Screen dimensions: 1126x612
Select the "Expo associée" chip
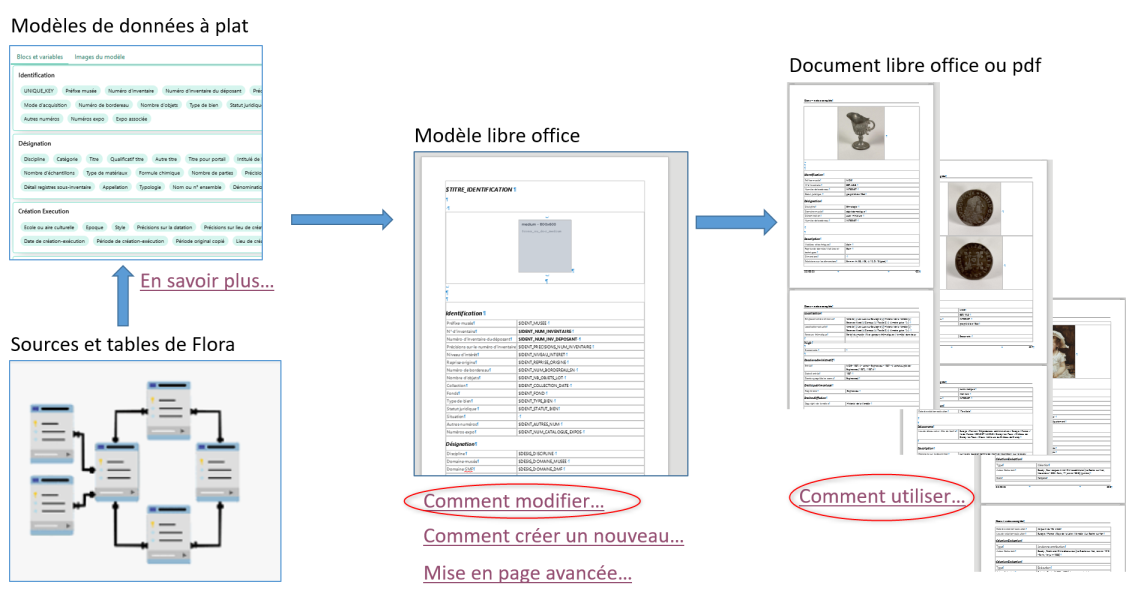(x=131, y=119)
